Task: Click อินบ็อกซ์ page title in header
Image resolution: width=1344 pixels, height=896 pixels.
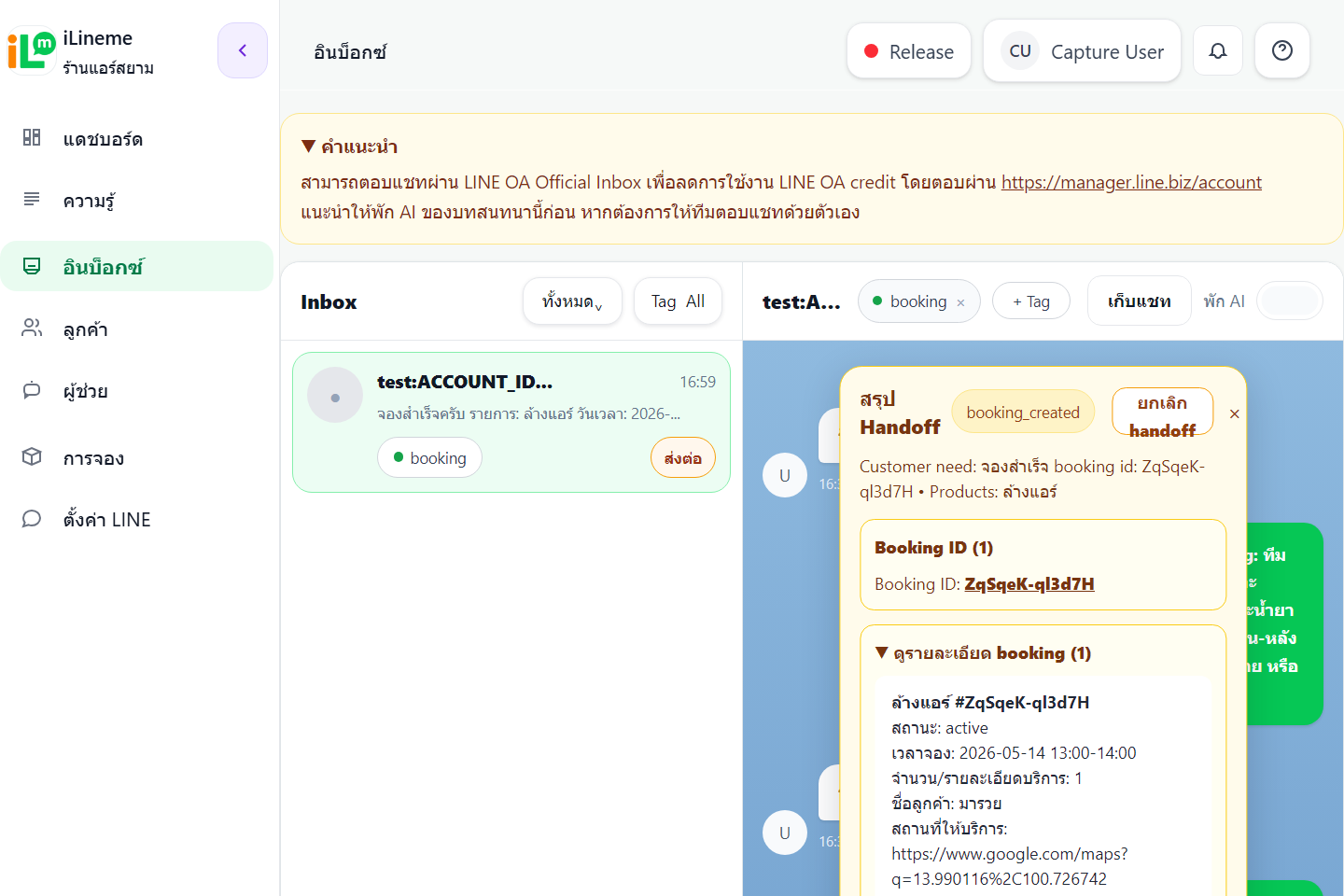Action: tap(350, 52)
